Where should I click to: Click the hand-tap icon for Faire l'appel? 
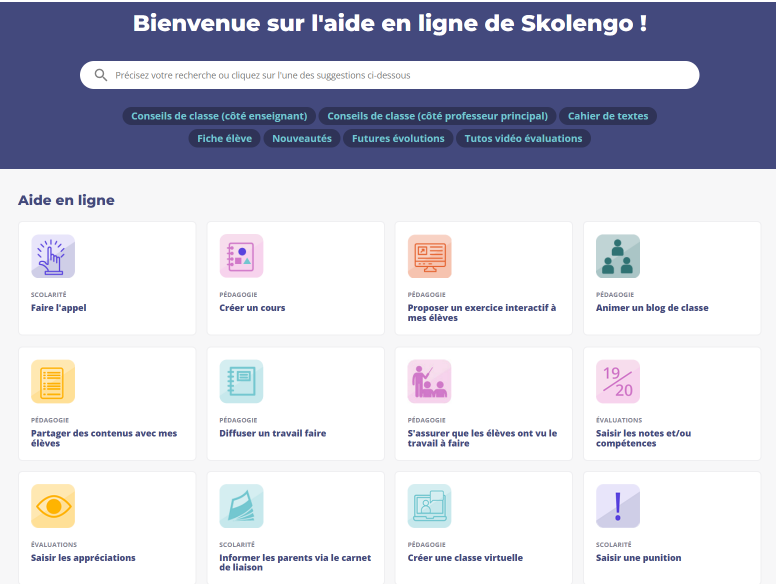[53, 256]
